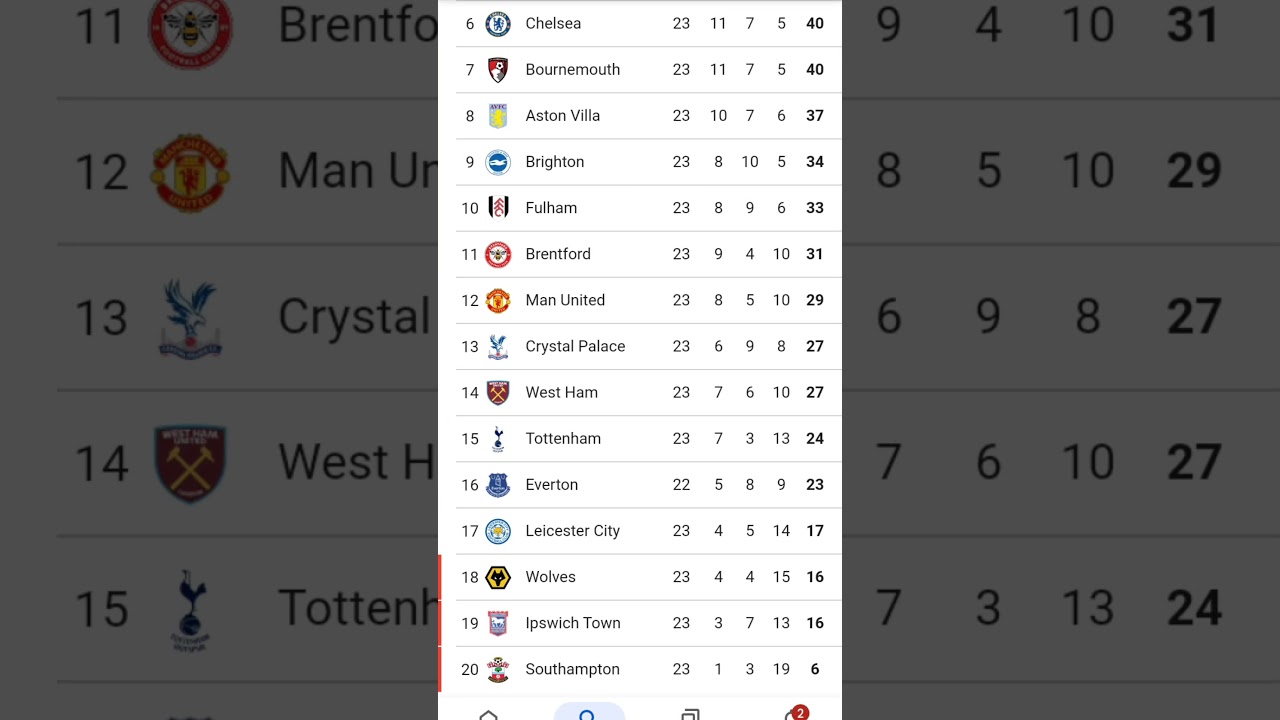Screen dimensions: 1280x720
Task: Open the tabs switcher icon
Action: (690, 714)
